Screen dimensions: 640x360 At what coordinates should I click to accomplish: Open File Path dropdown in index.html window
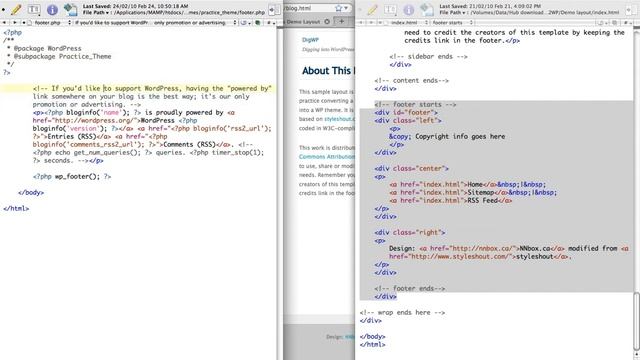point(453,13)
